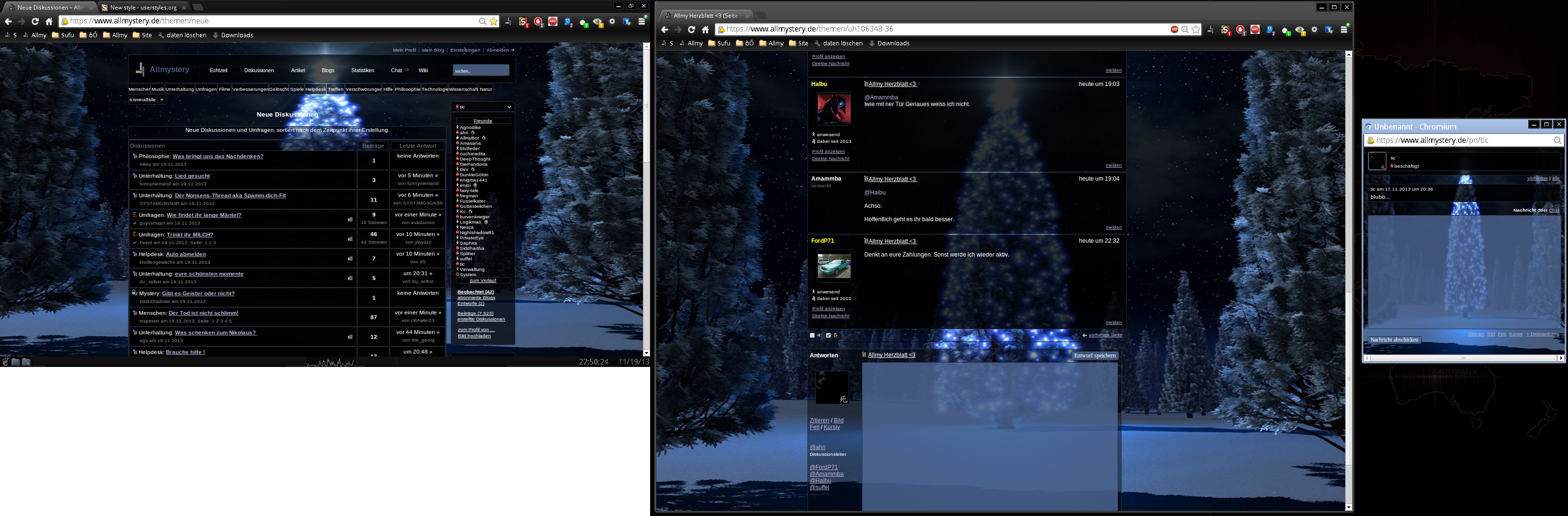
Task: Click Entwurf speichern button
Action: [1094, 356]
